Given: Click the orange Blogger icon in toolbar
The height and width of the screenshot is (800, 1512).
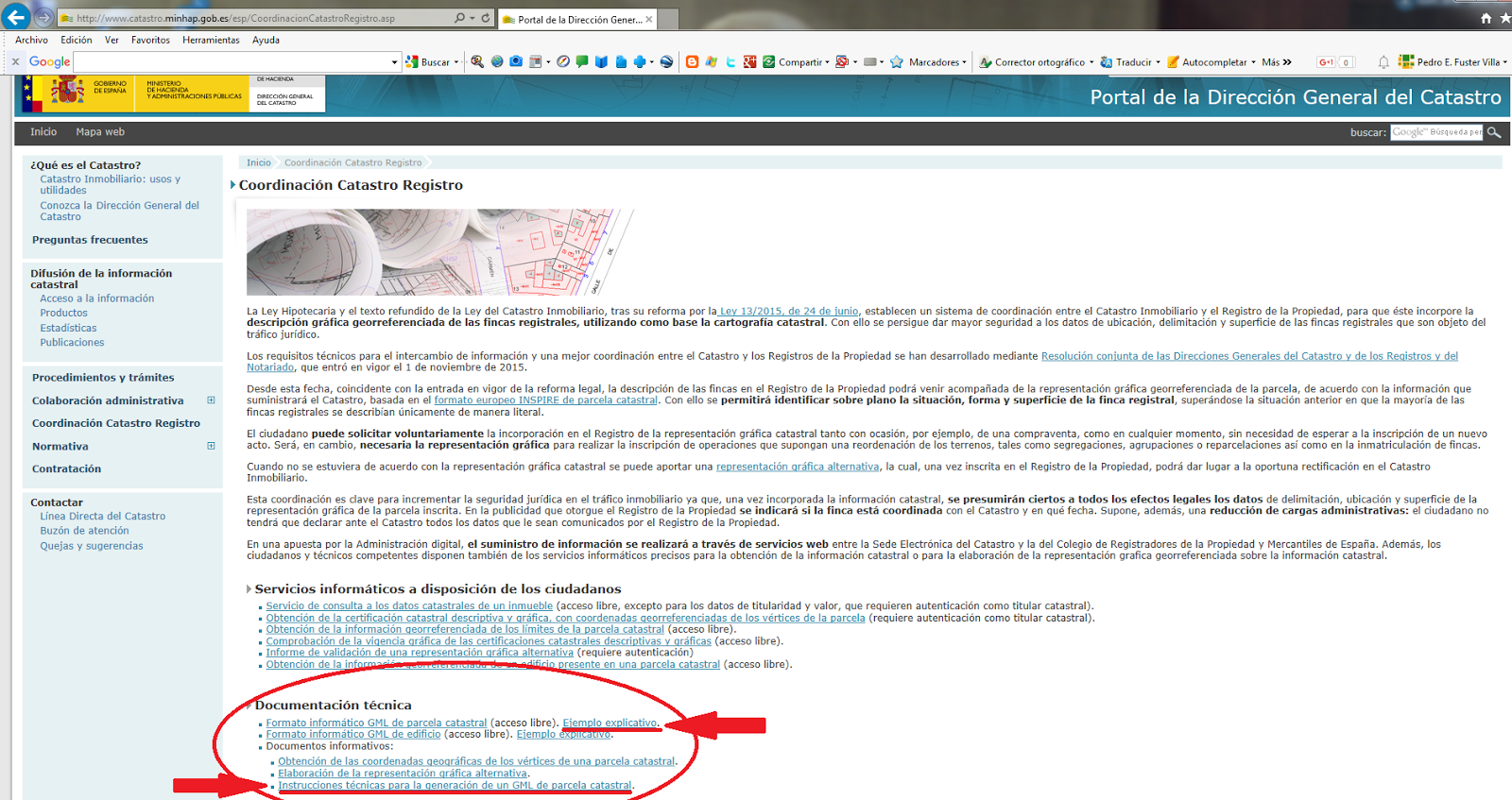Looking at the screenshot, I should [x=692, y=61].
